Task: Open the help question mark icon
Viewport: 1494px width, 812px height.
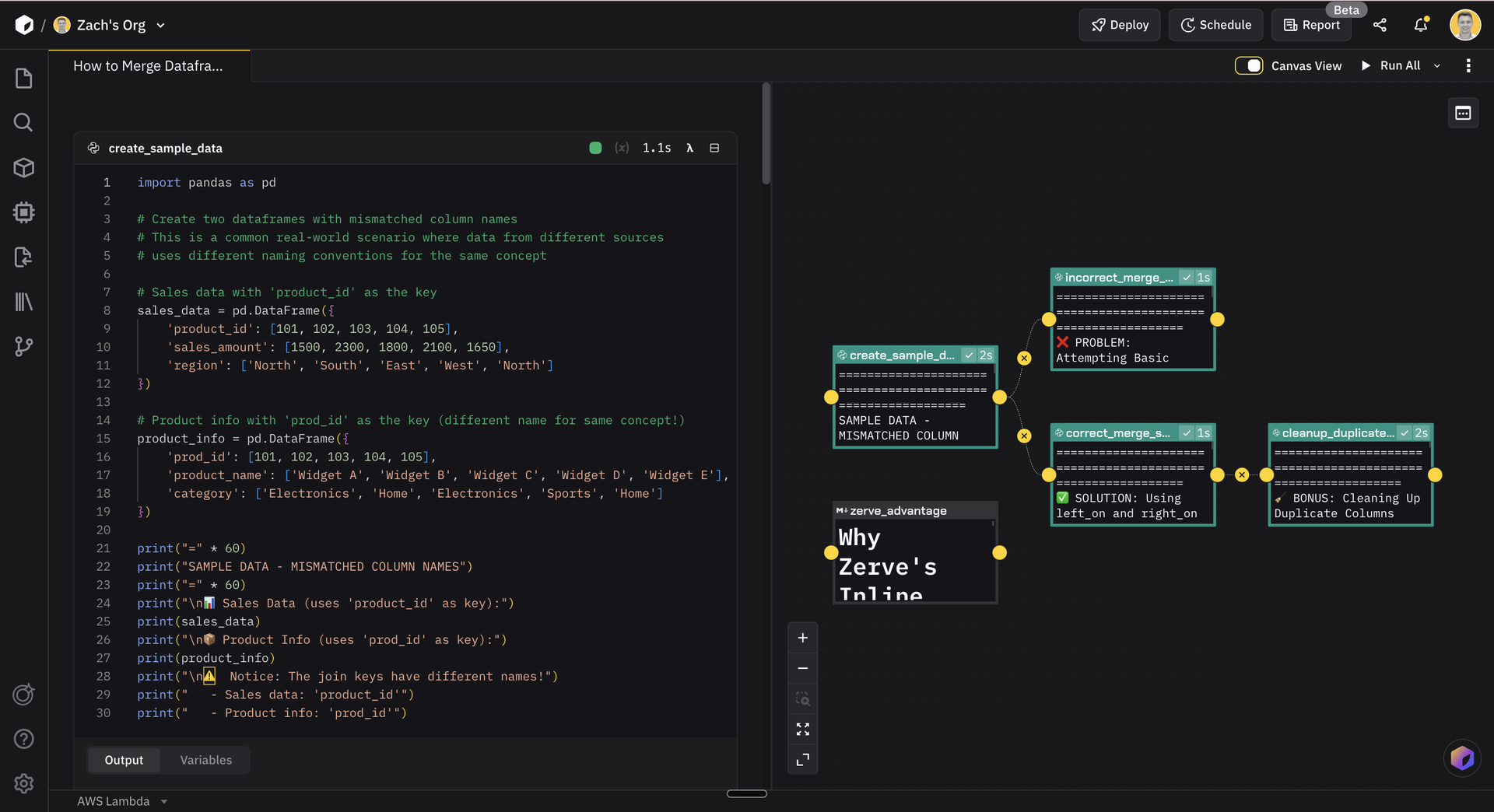Action: click(24, 739)
